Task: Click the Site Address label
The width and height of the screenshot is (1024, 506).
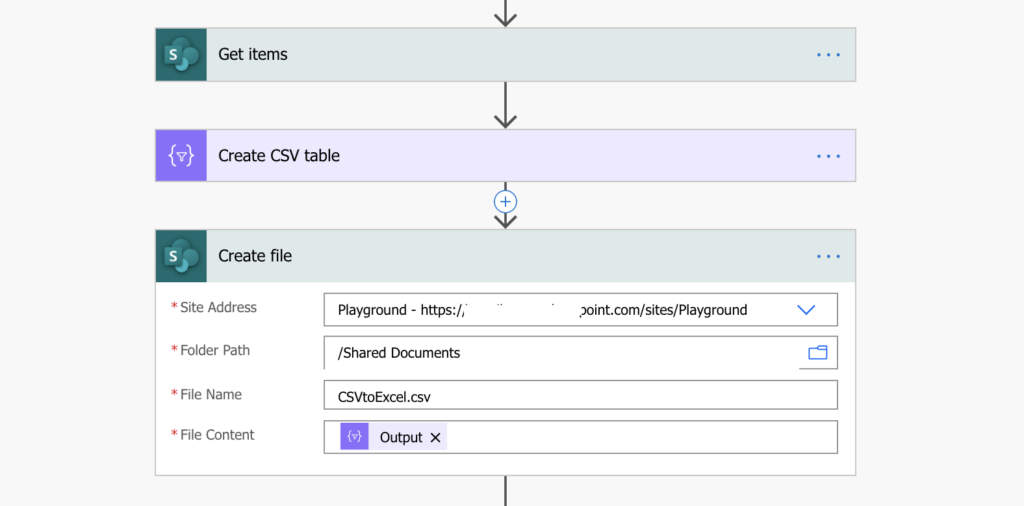Action: tap(218, 307)
